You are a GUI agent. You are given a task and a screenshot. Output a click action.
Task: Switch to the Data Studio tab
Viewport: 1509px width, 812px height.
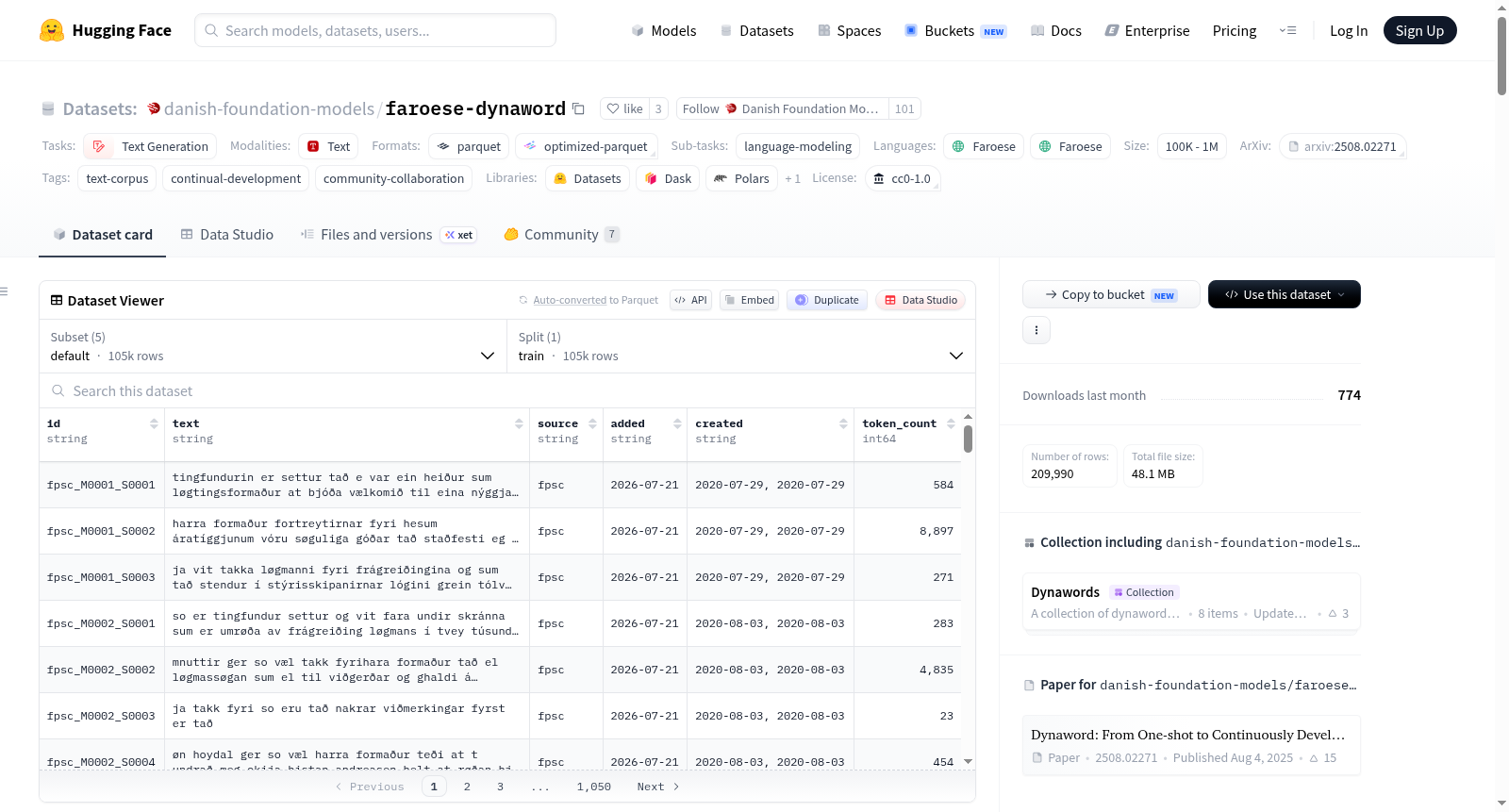pyautogui.click(x=227, y=235)
